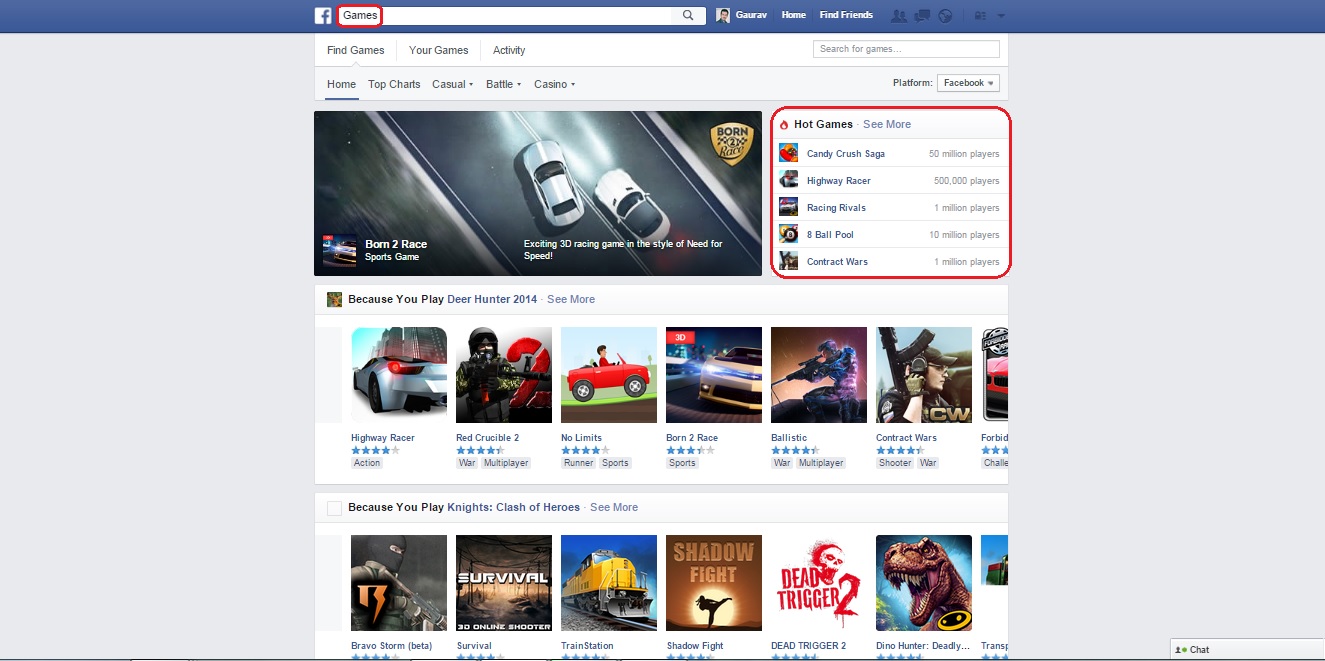Viewport: 1325px width, 661px height.
Task: Expand the Battle category dropdown
Action: click(503, 85)
